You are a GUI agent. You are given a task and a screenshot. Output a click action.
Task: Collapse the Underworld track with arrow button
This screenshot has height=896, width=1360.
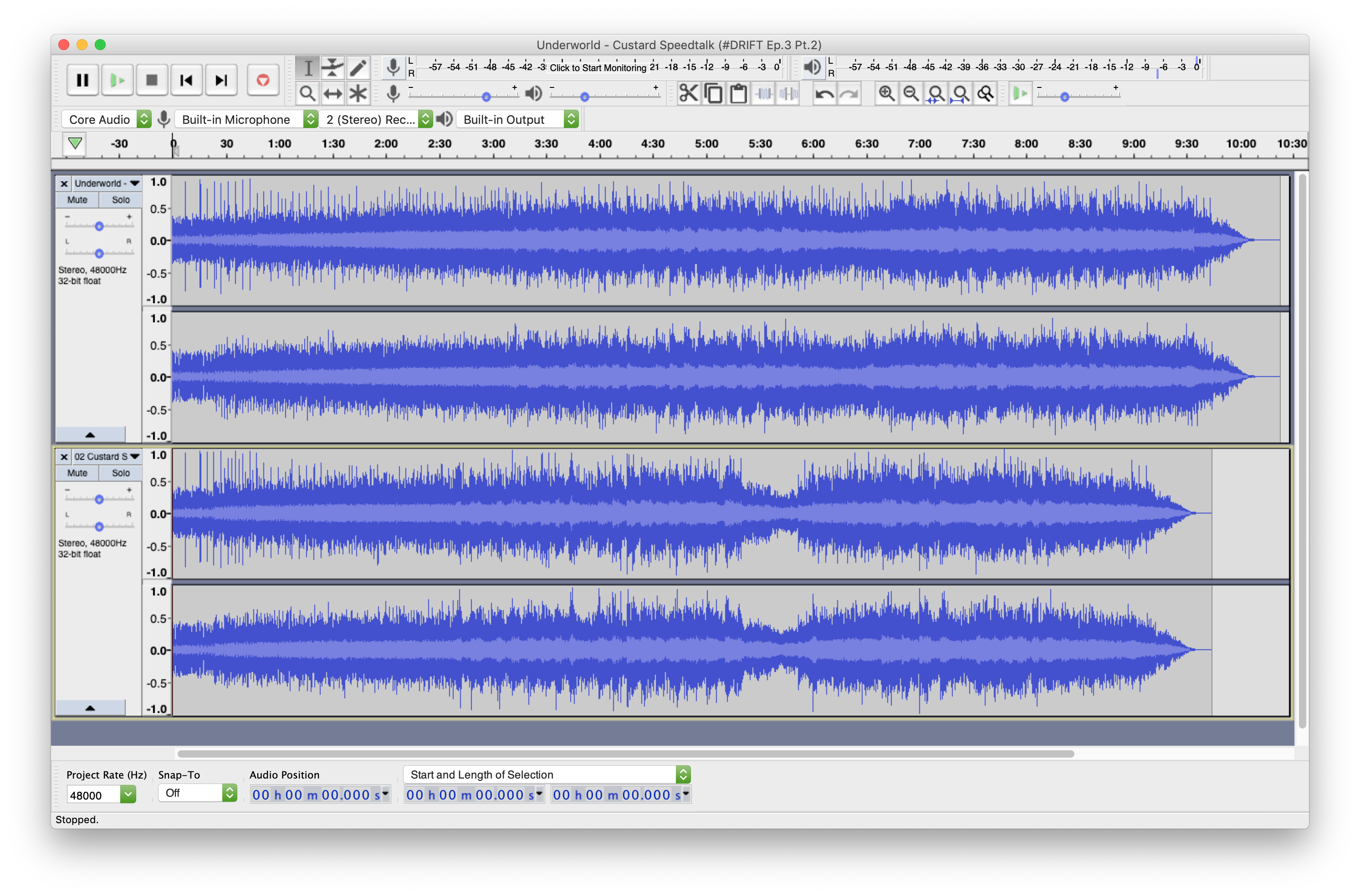click(90, 435)
